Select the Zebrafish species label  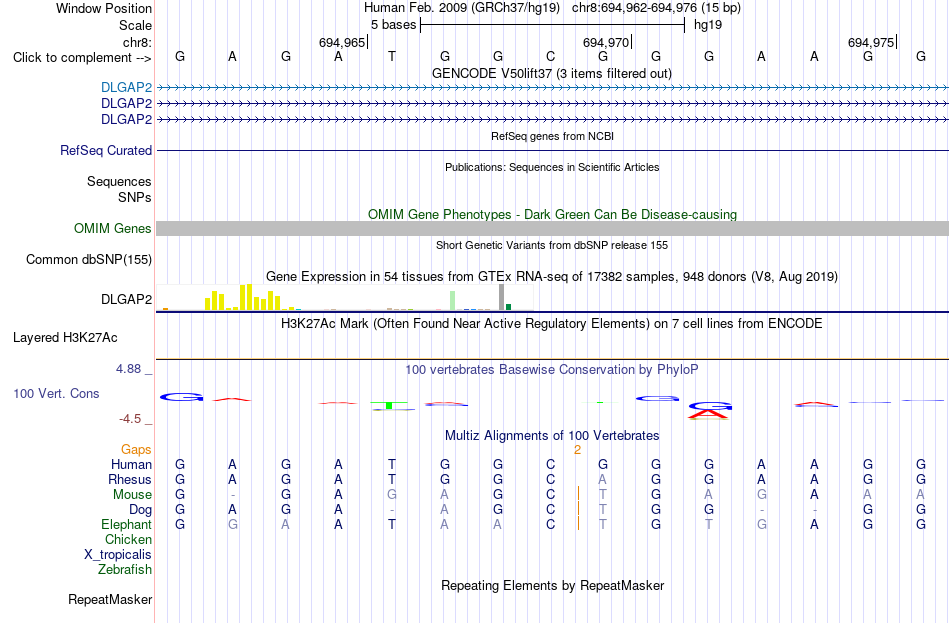(124, 570)
